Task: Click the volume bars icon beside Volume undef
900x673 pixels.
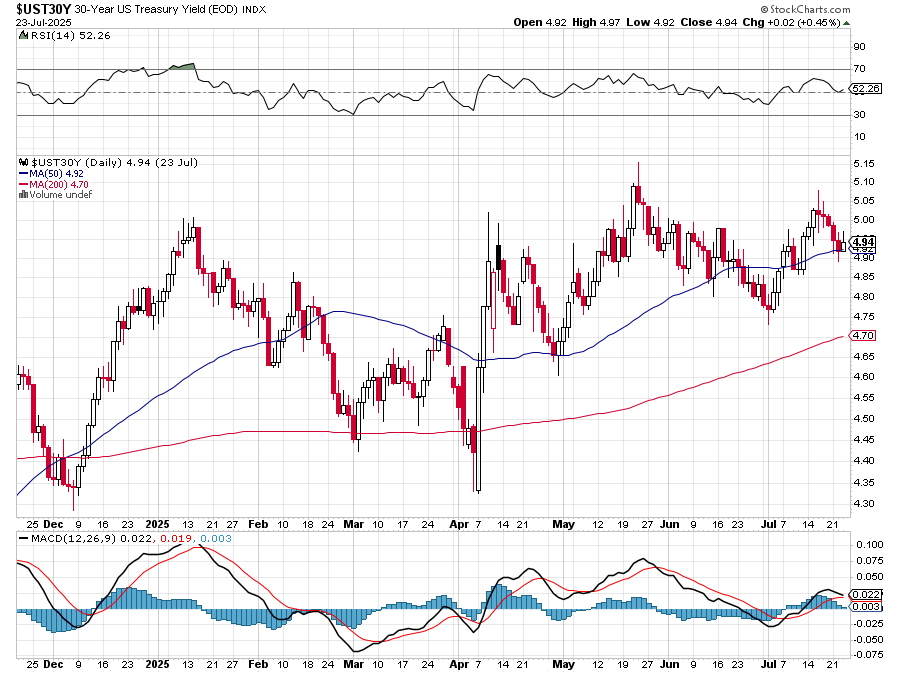Action: point(23,194)
